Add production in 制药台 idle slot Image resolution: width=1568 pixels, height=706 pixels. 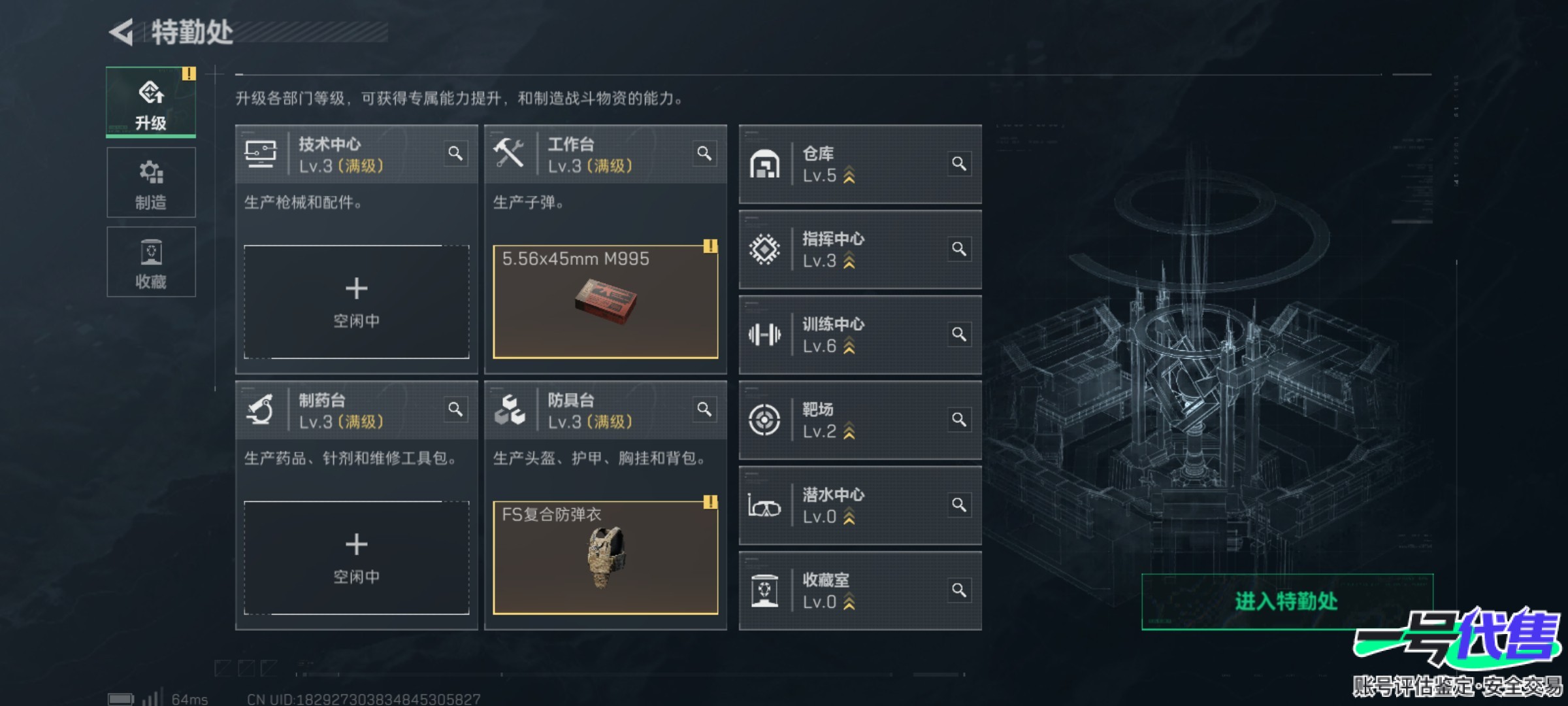pos(357,558)
